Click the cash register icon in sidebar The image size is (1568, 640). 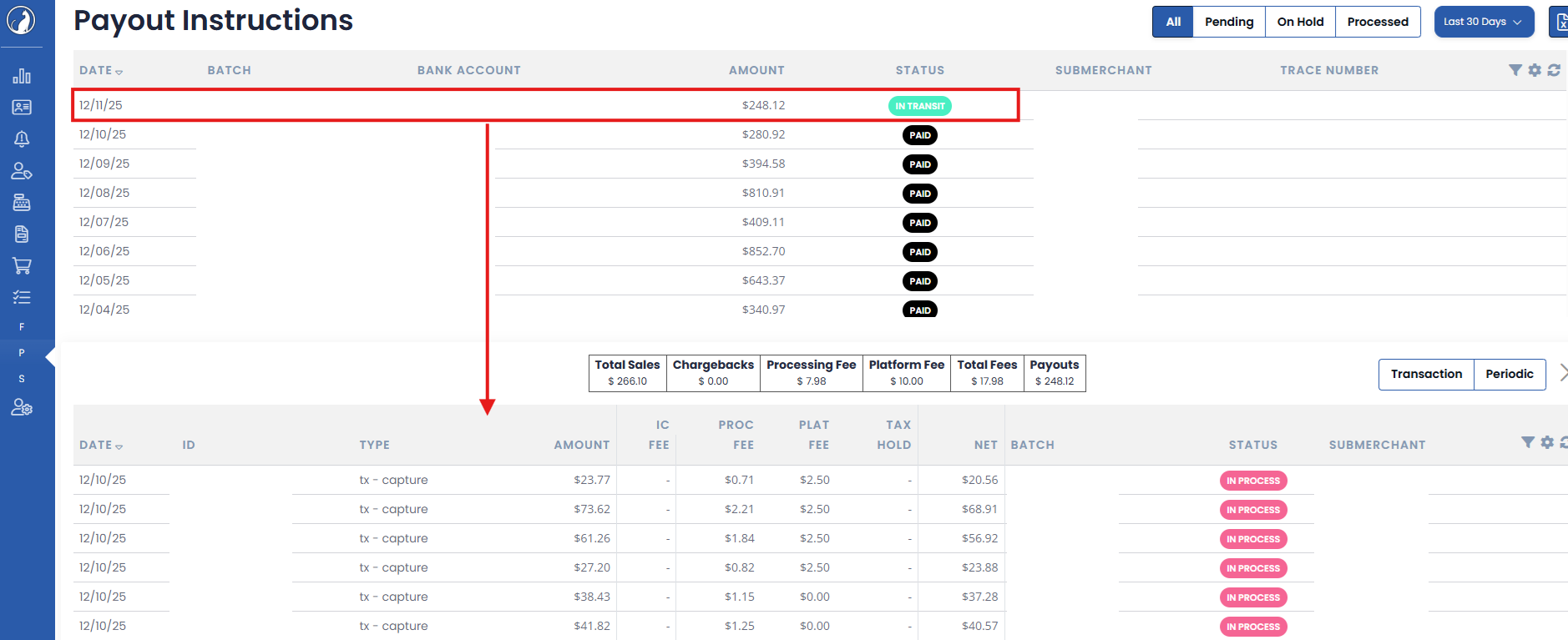(22, 203)
